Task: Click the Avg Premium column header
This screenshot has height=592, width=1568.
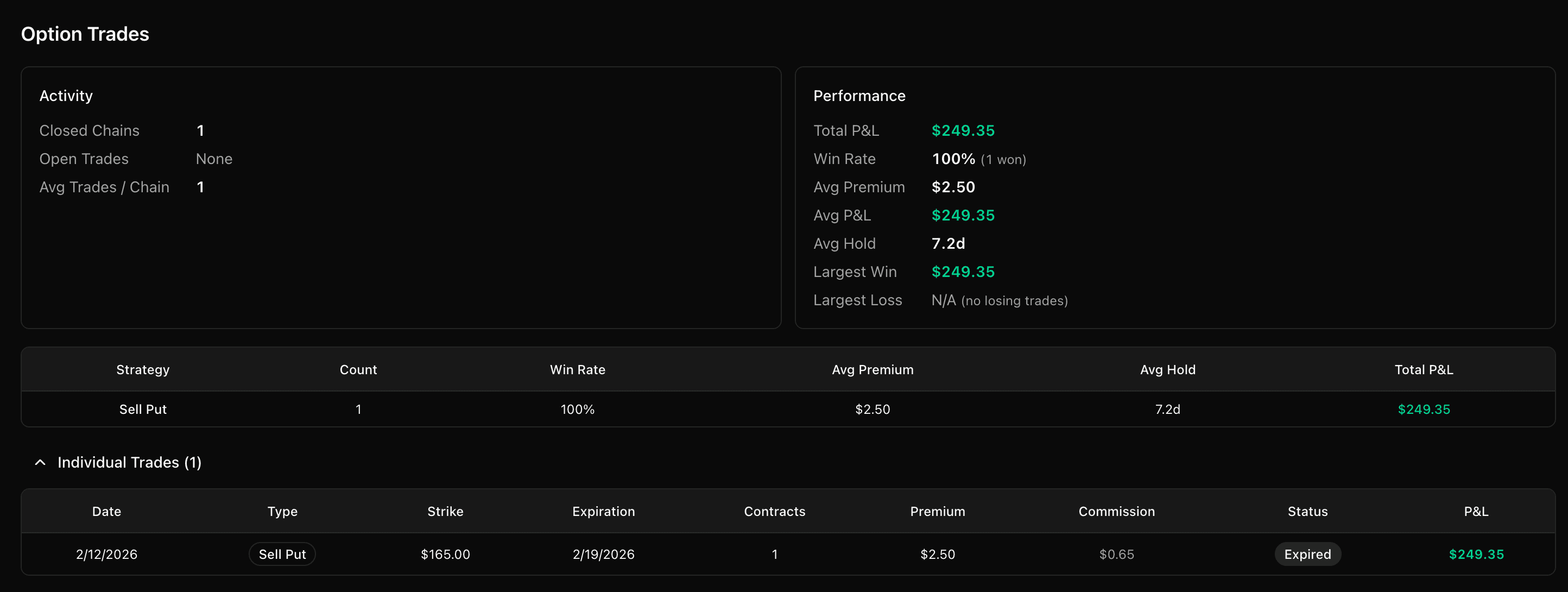Action: point(873,369)
